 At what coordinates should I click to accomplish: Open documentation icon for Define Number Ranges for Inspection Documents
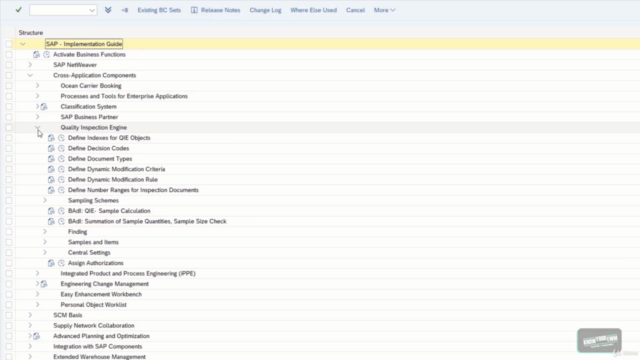click(x=51, y=190)
